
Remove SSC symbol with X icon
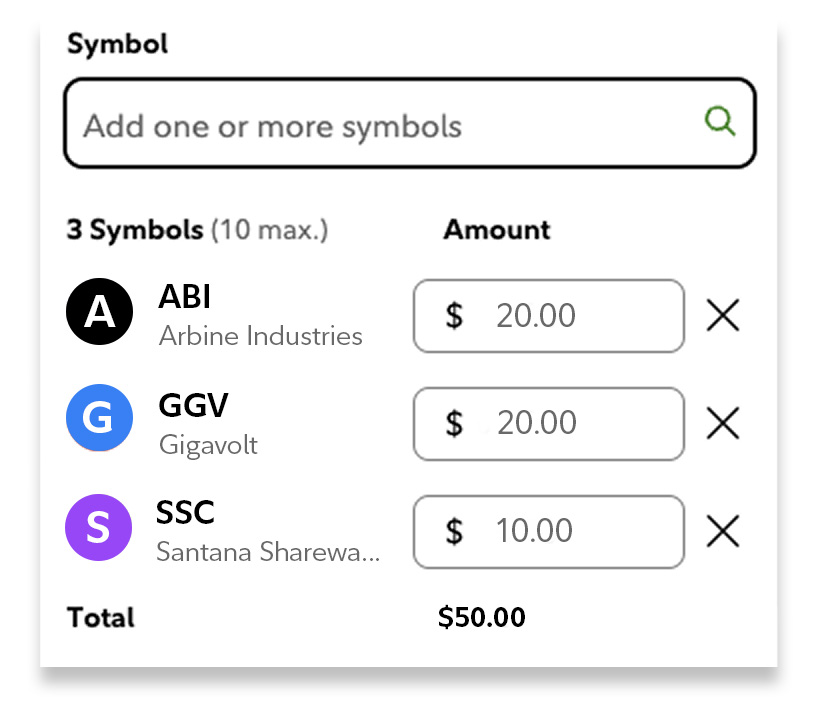pyautogui.click(x=722, y=532)
